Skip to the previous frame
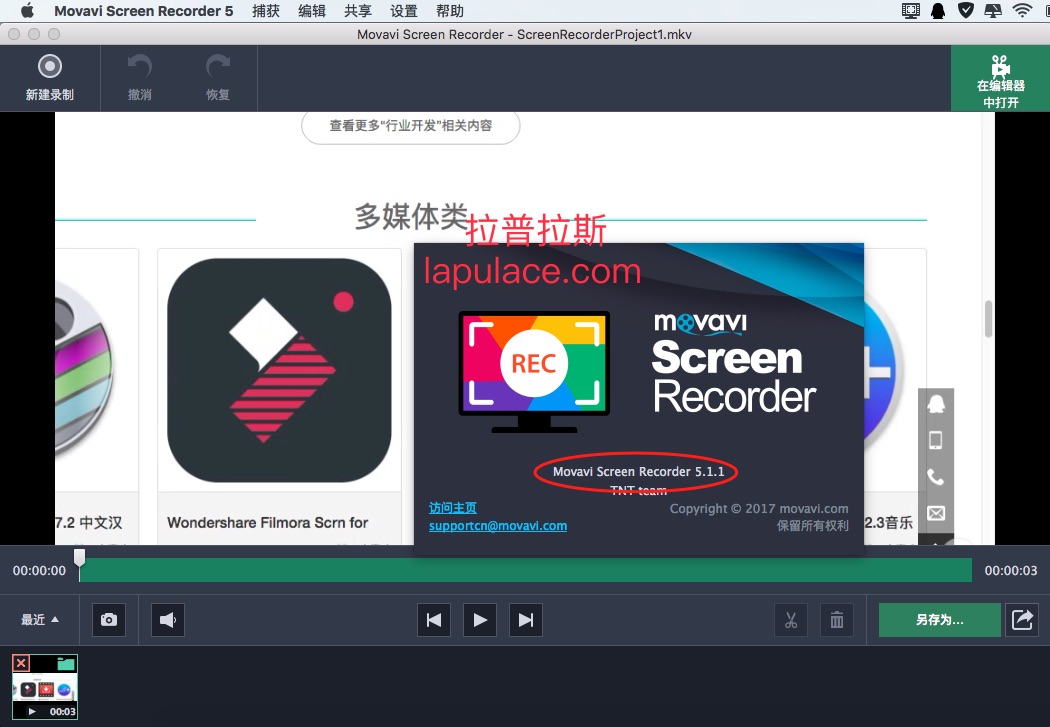 point(434,620)
